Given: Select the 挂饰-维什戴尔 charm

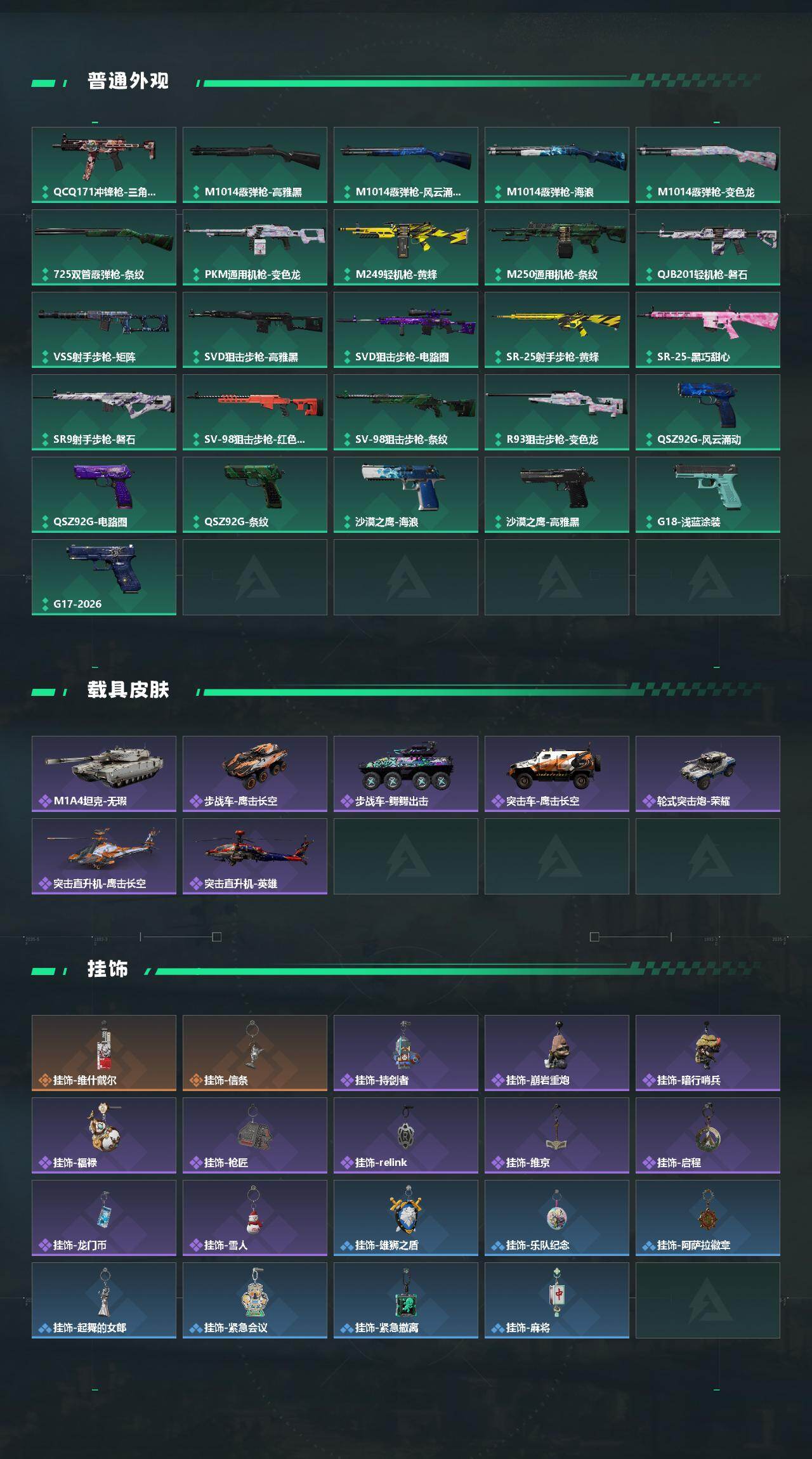Looking at the screenshot, I should [x=104, y=1052].
